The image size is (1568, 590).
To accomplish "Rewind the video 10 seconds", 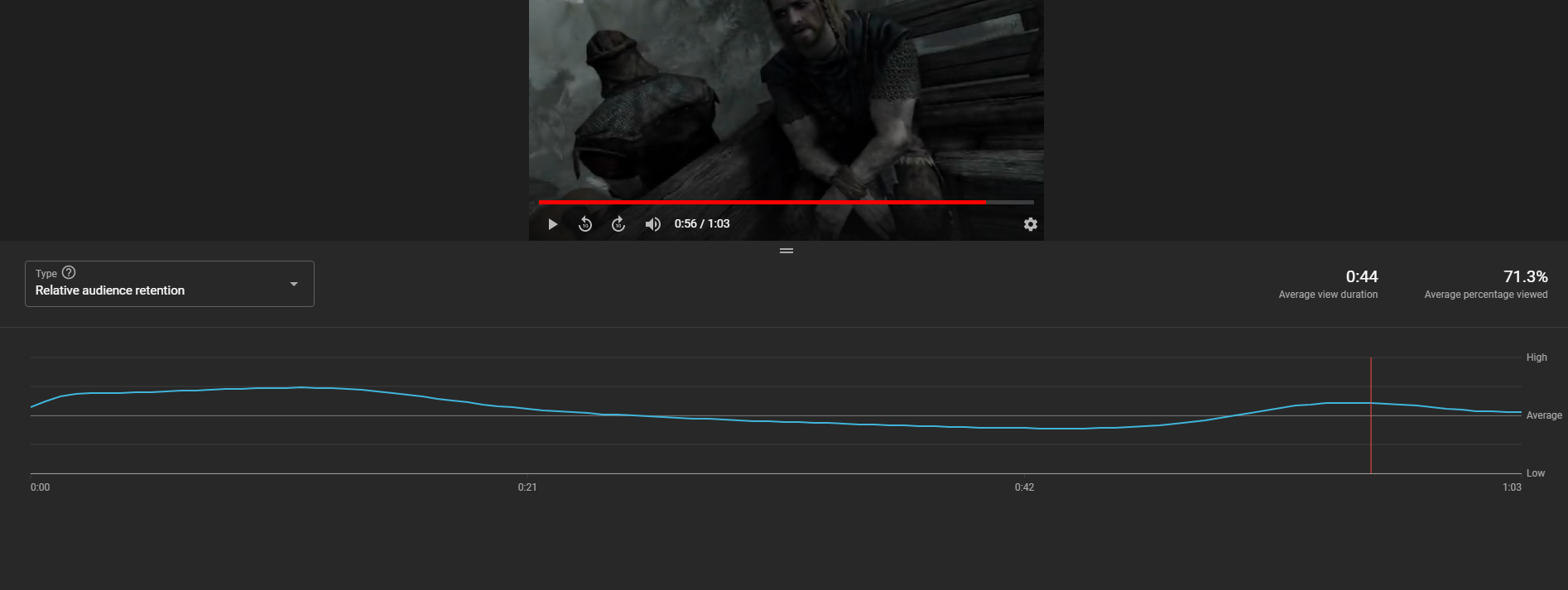I will point(585,224).
